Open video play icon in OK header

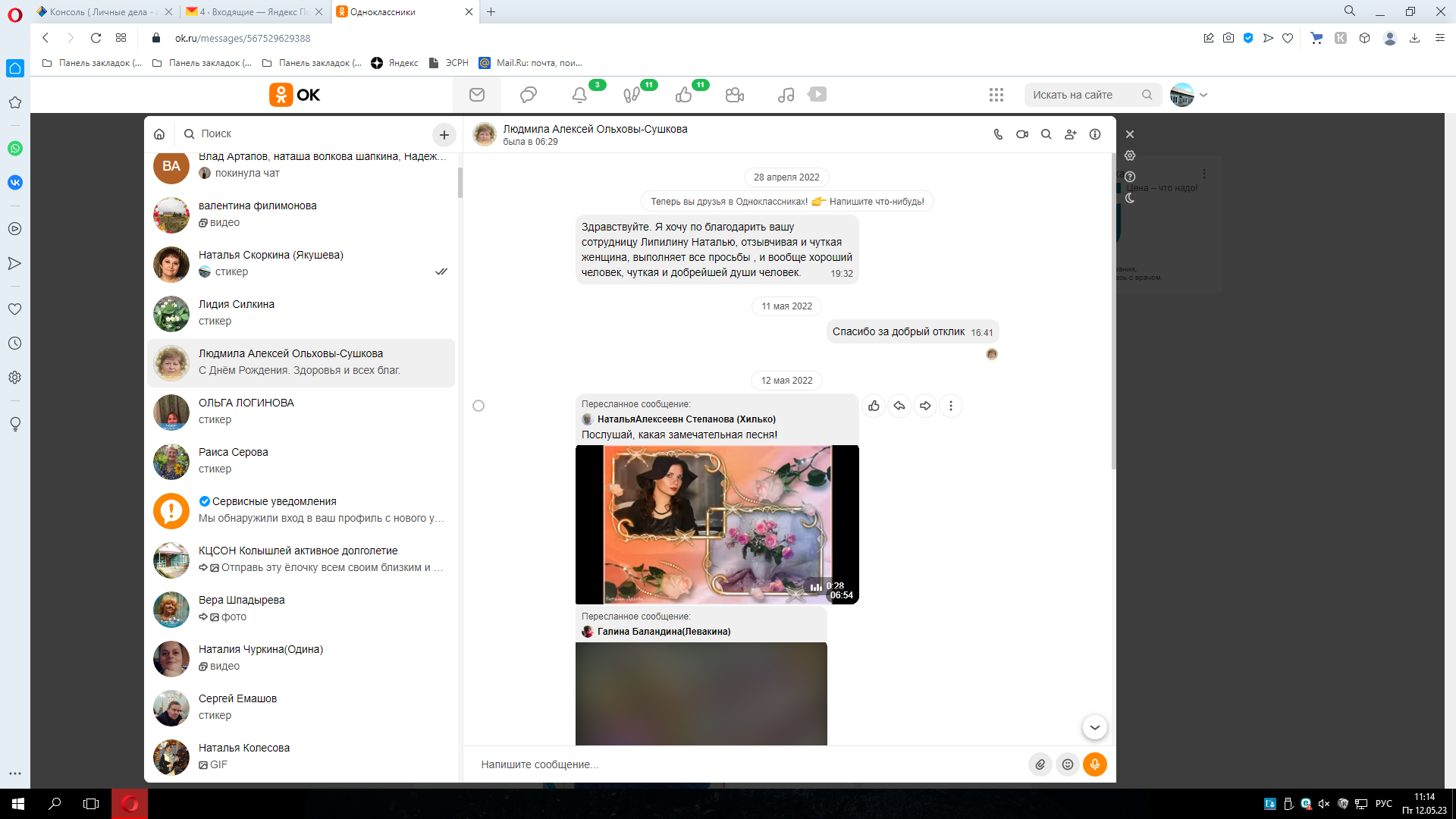point(817,94)
